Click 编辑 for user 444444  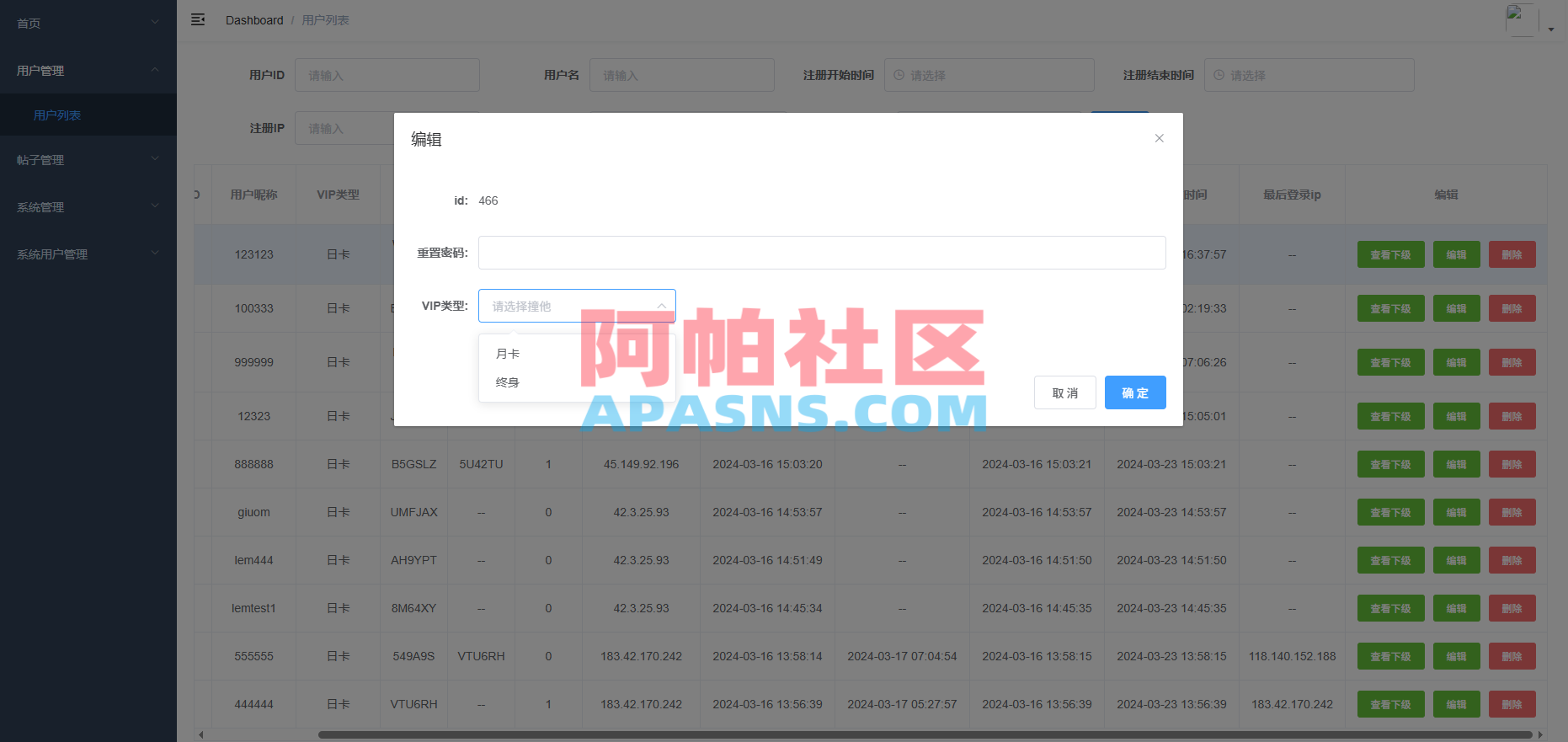[x=1456, y=704]
